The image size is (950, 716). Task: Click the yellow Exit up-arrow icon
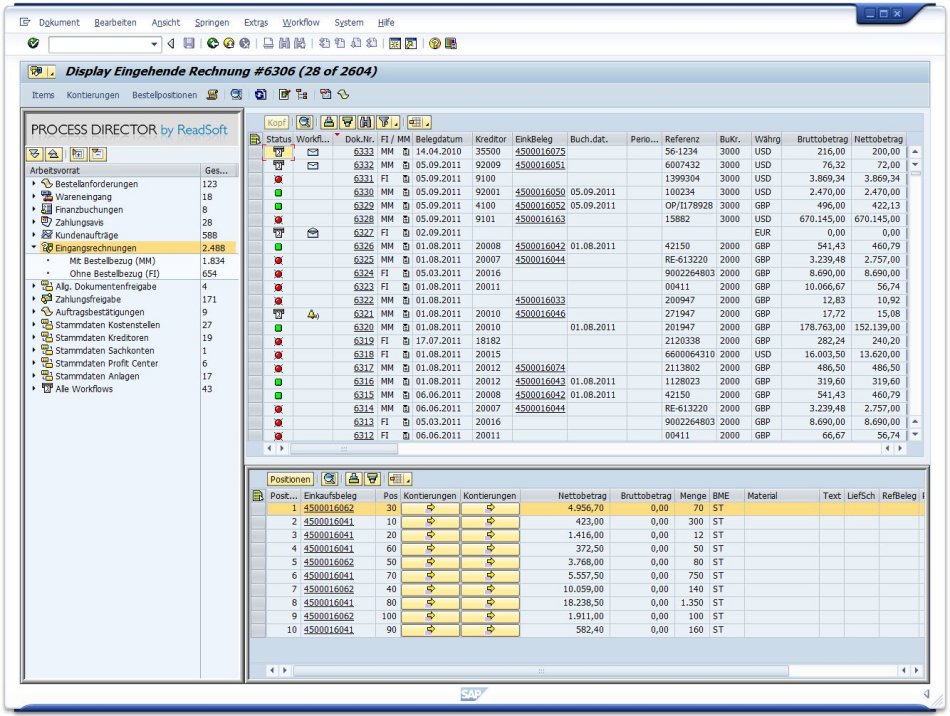click(228, 44)
